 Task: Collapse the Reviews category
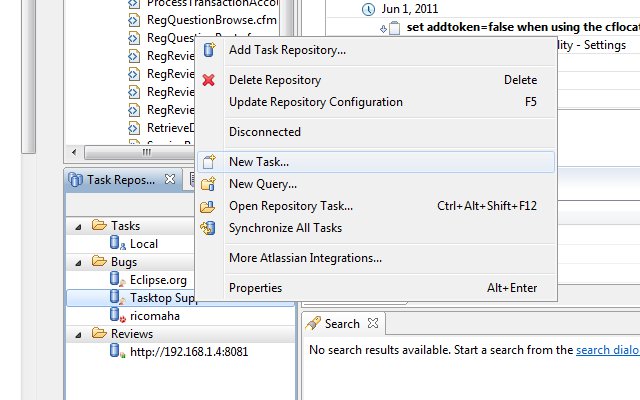[x=78, y=335]
